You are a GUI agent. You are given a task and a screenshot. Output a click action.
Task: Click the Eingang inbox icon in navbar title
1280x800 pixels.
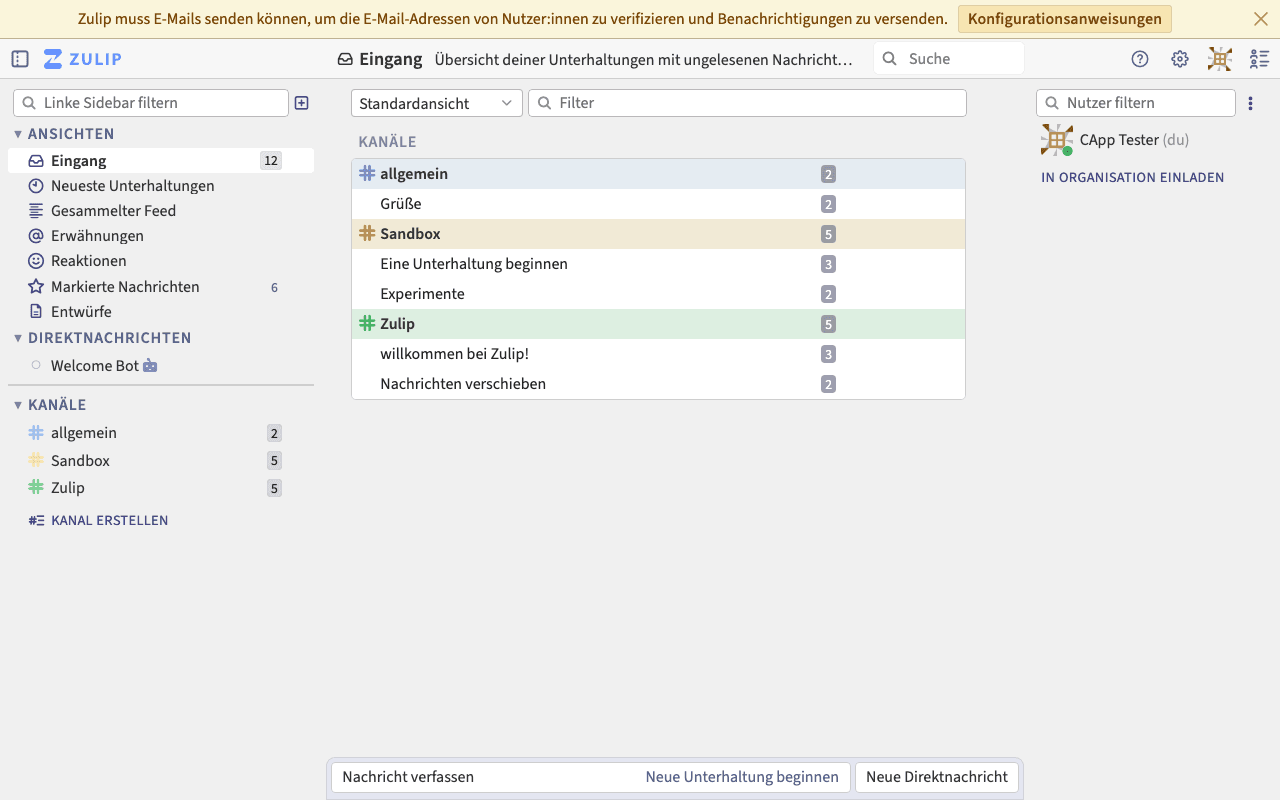click(345, 59)
